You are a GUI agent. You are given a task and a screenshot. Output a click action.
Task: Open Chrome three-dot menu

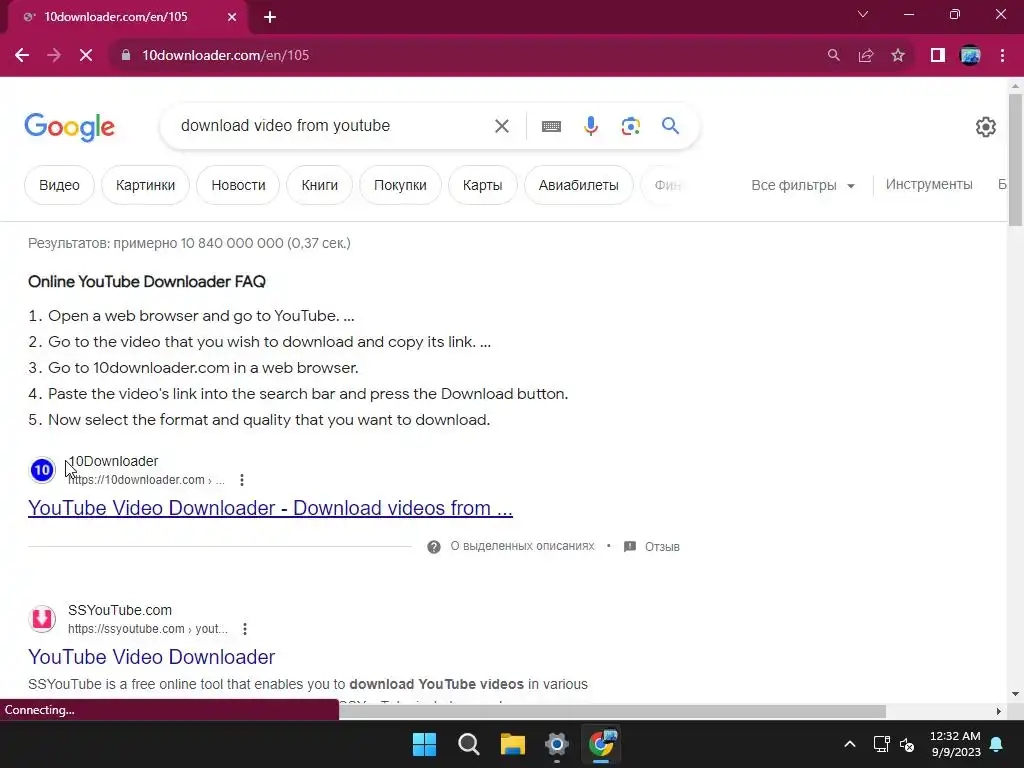click(x=1002, y=56)
